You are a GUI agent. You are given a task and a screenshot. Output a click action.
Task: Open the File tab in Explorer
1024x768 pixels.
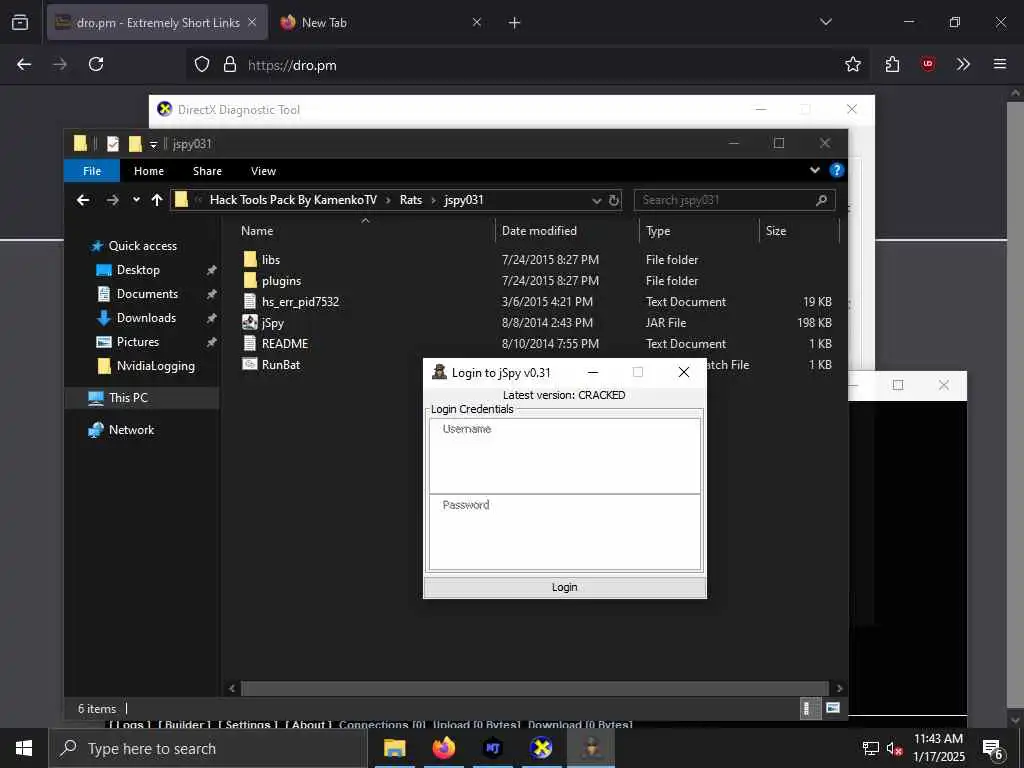[92, 171]
